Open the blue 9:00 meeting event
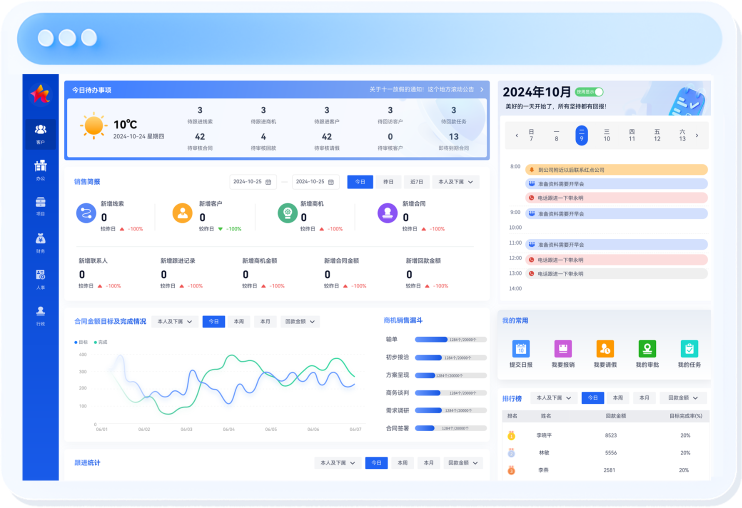 pos(617,214)
